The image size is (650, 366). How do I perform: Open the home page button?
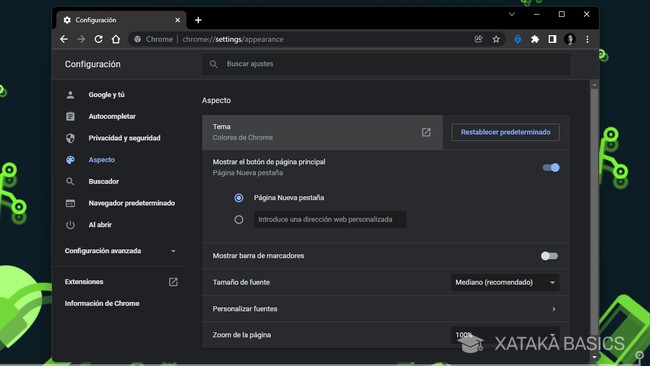point(116,39)
